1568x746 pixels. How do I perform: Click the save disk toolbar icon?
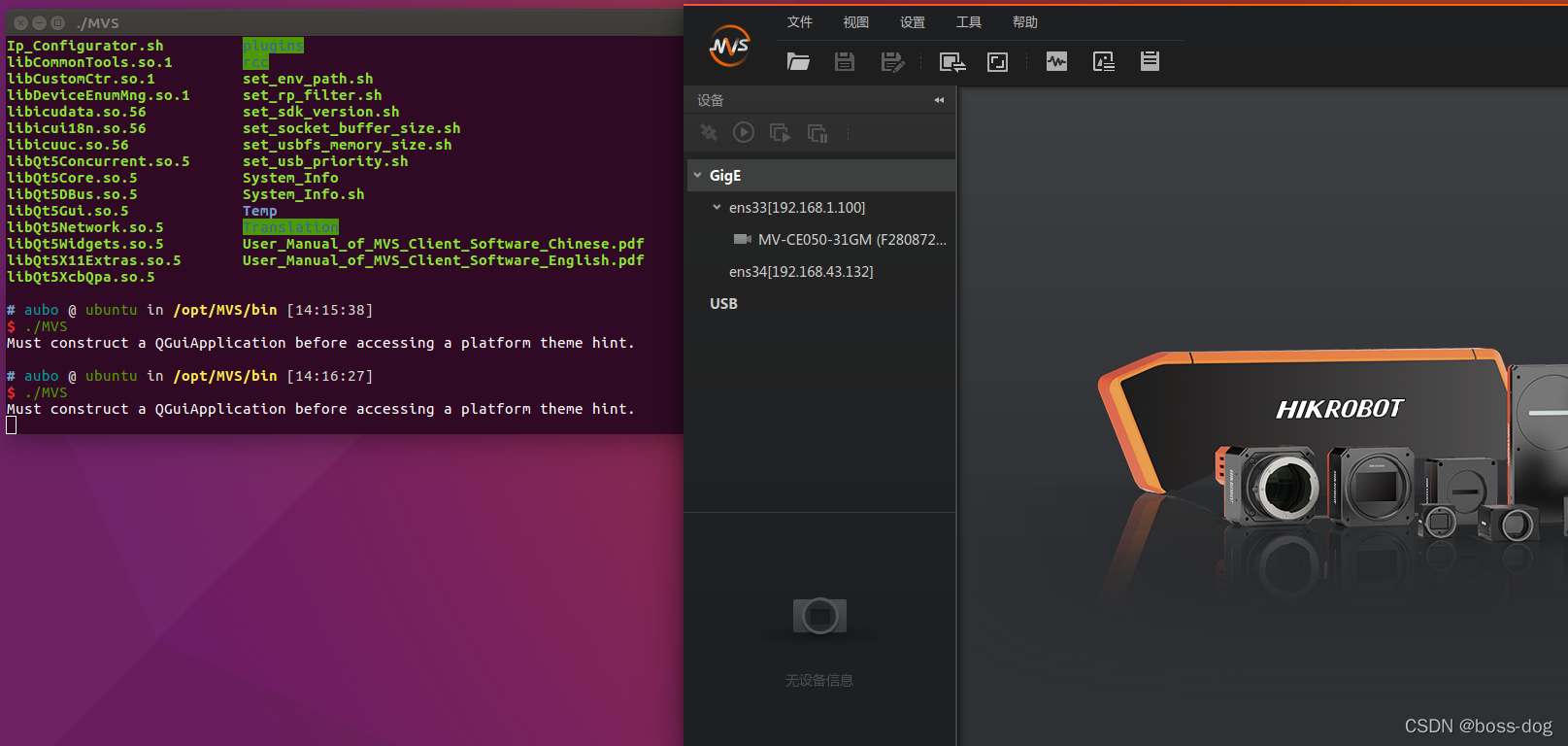(x=845, y=62)
